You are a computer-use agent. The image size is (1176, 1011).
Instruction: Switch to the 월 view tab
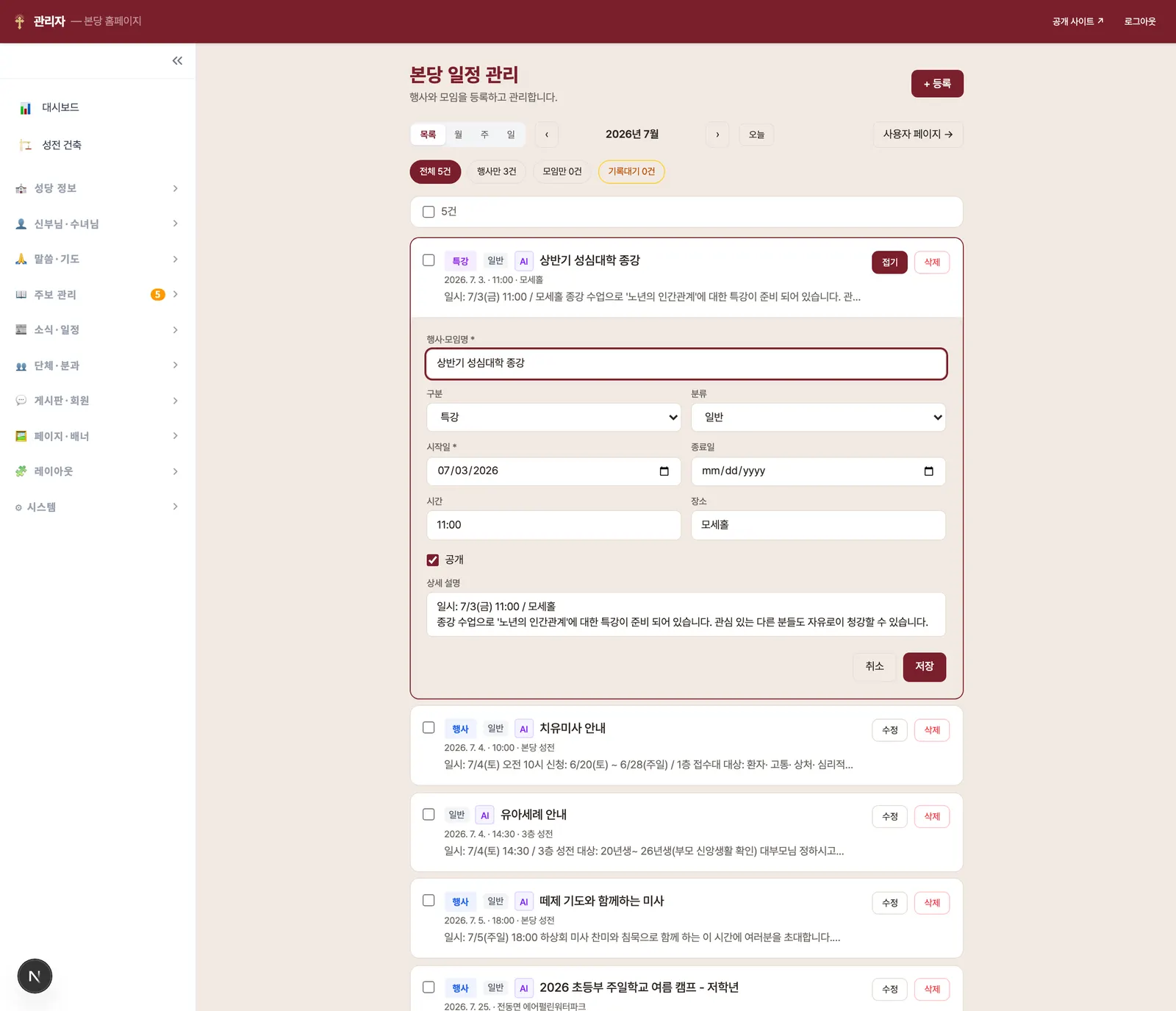pyautogui.click(x=458, y=135)
